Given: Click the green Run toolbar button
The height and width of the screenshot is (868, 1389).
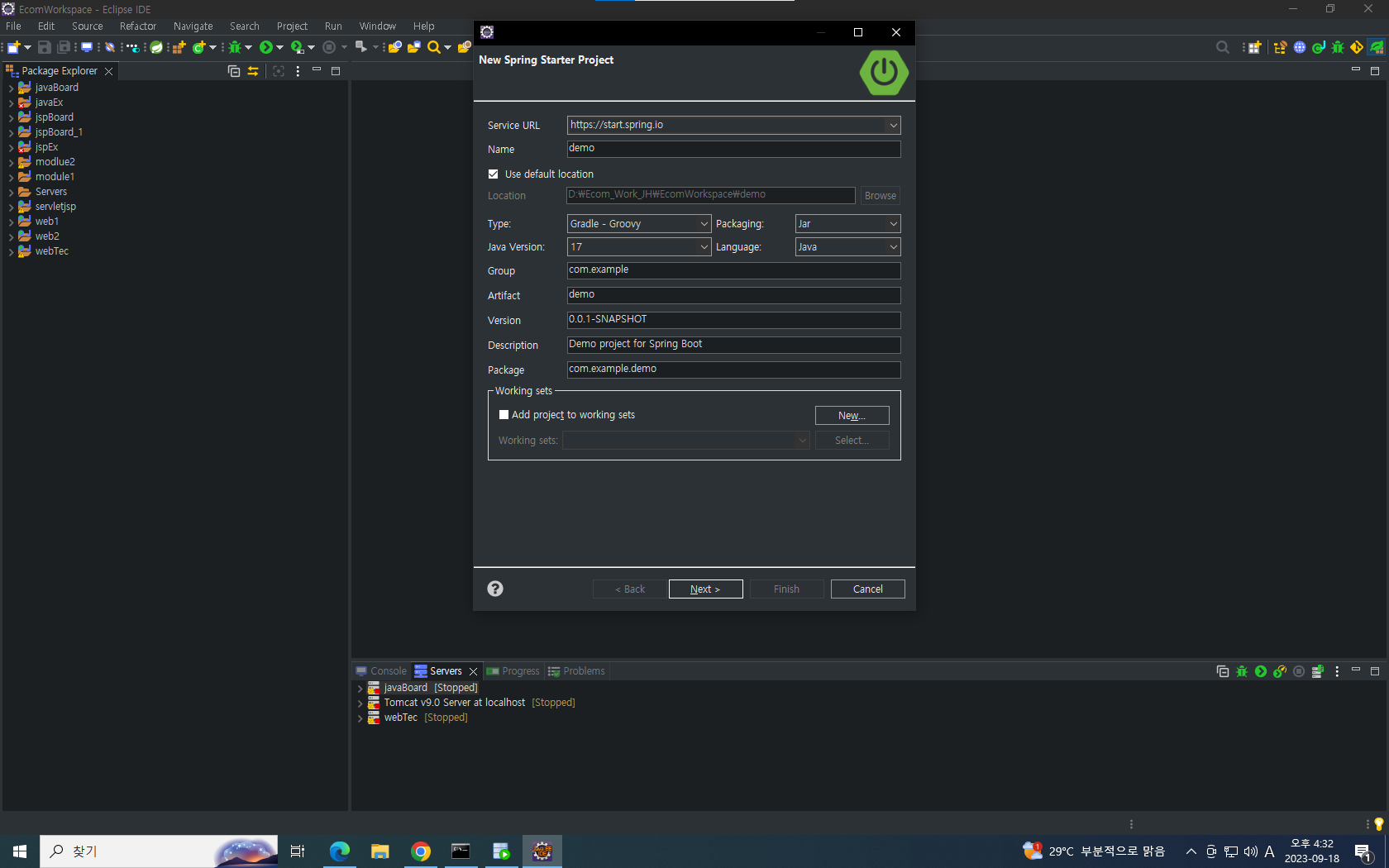Looking at the screenshot, I should pos(266,47).
